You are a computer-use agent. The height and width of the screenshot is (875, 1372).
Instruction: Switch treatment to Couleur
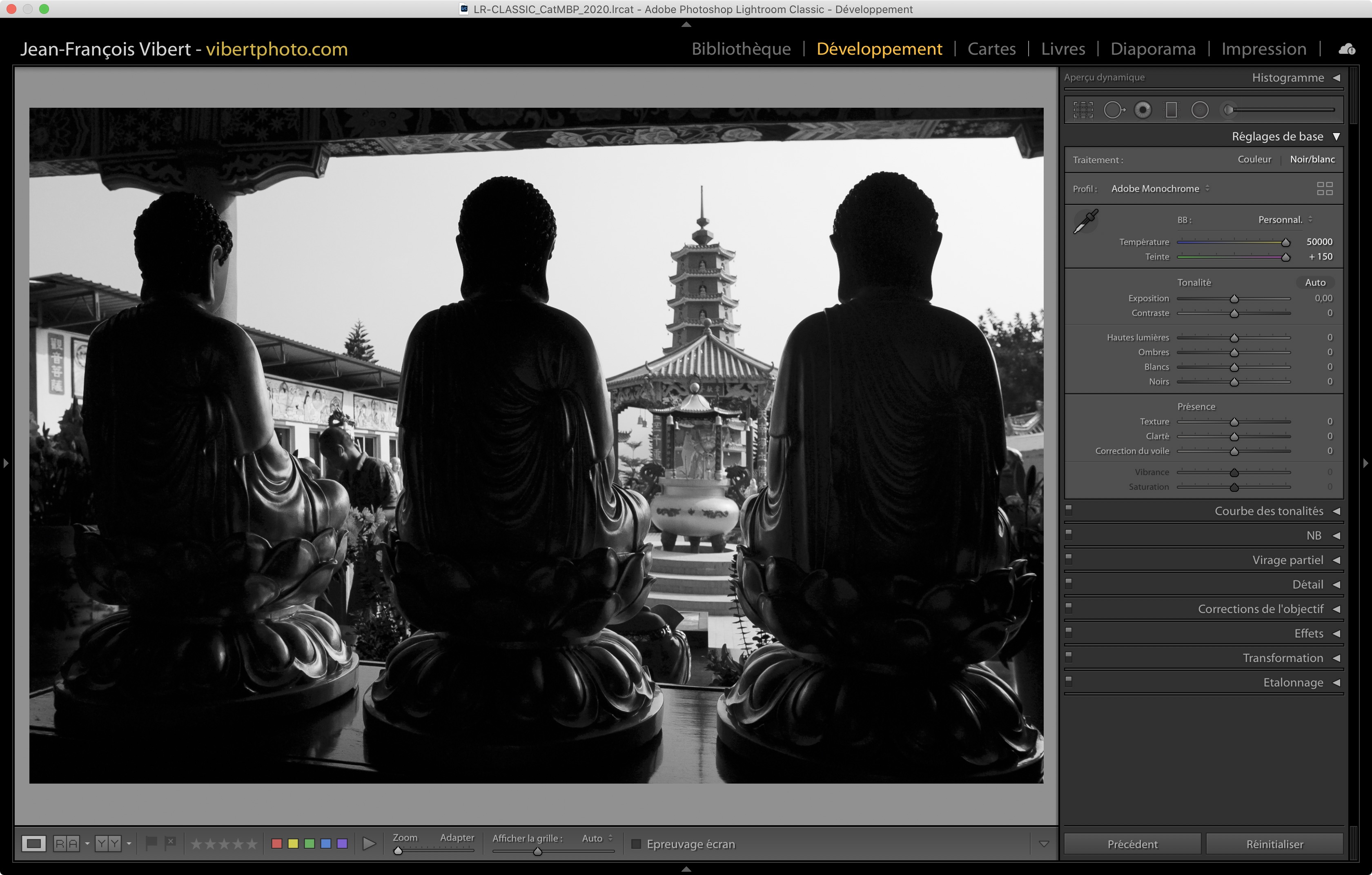(1254, 160)
